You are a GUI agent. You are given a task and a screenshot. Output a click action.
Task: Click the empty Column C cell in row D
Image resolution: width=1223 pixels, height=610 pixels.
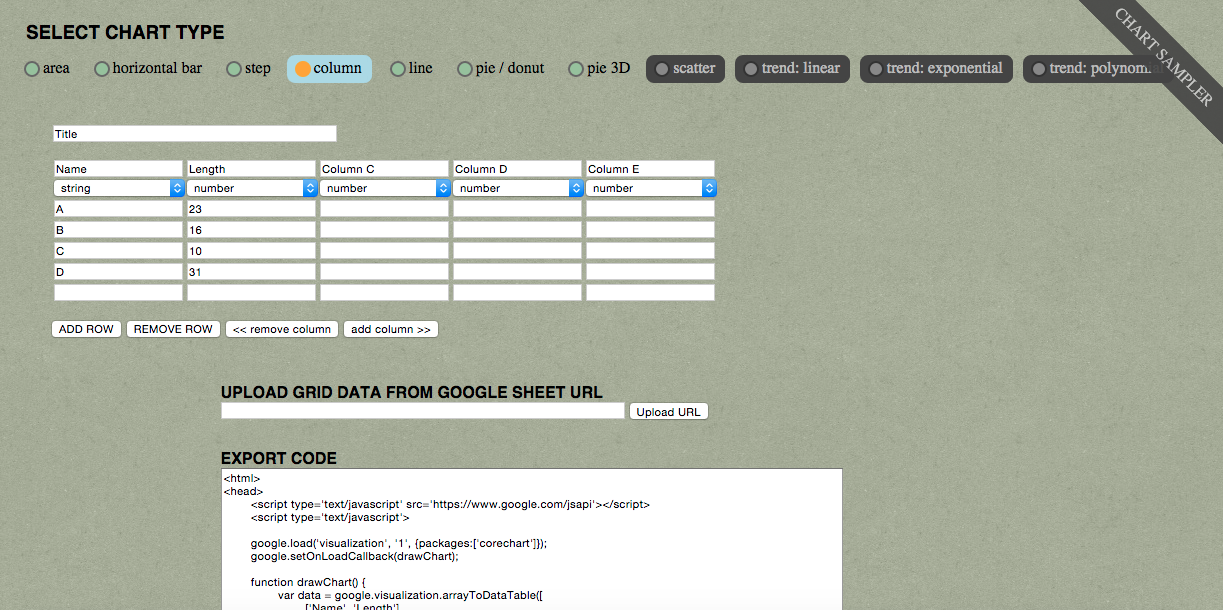(385, 272)
